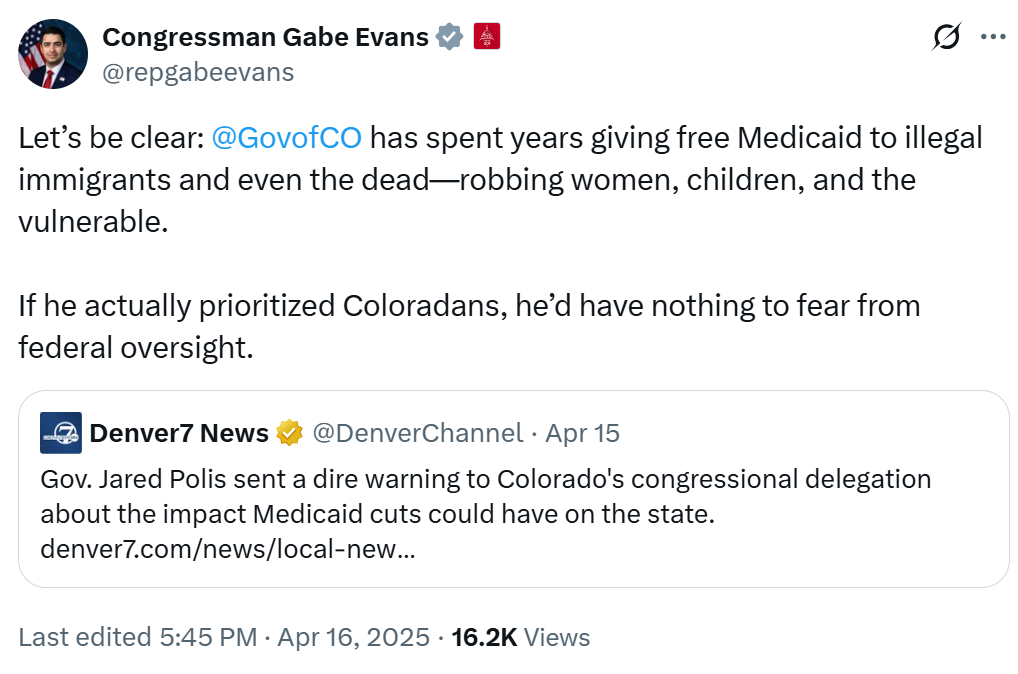This screenshot has height=674, width=1018.
Task: Click the Denver7 News logo avatar
Action: tap(61, 433)
